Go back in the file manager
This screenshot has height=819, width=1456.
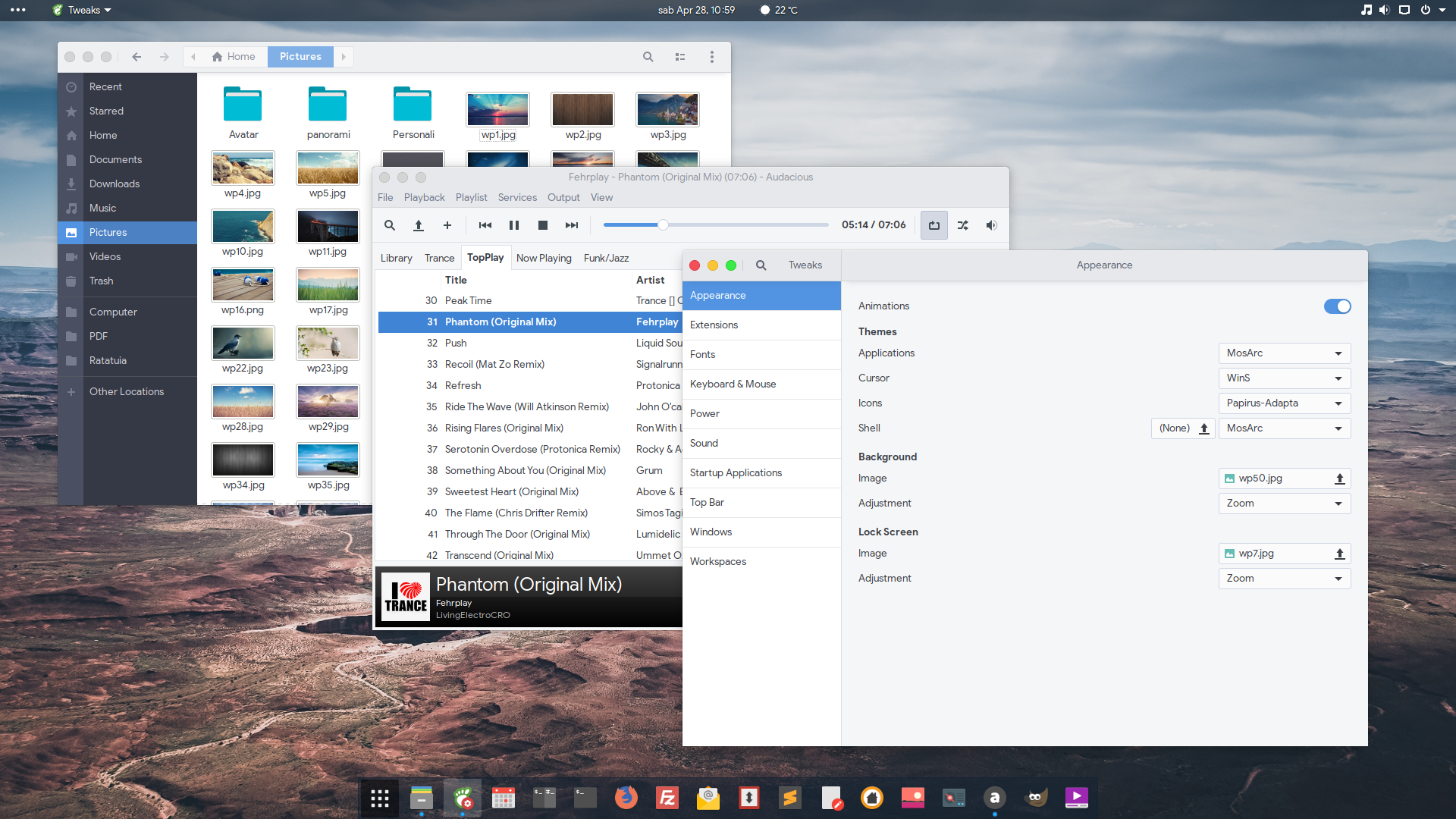[x=136, y=57]
